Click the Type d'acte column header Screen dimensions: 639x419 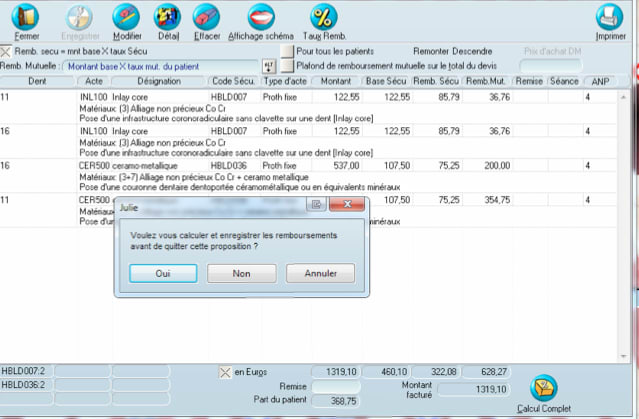pyautogui.click(x=283, y=80)
